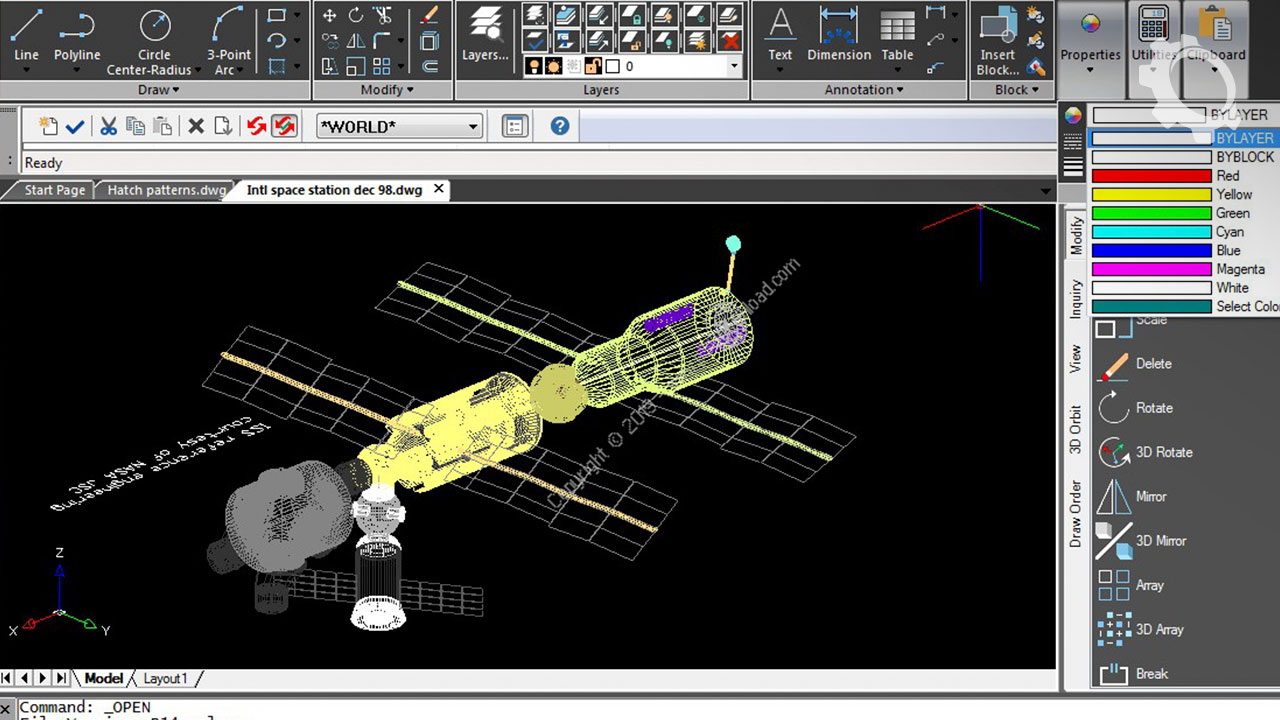Select the Polyline tool
This screenshot has height=720, width=1280.
tap(77, 35)
